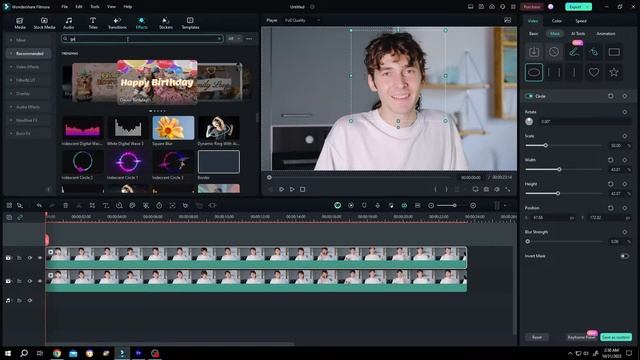Click the effects search input field
Viewport: 640px width, 360px height.
click(142, 39)
